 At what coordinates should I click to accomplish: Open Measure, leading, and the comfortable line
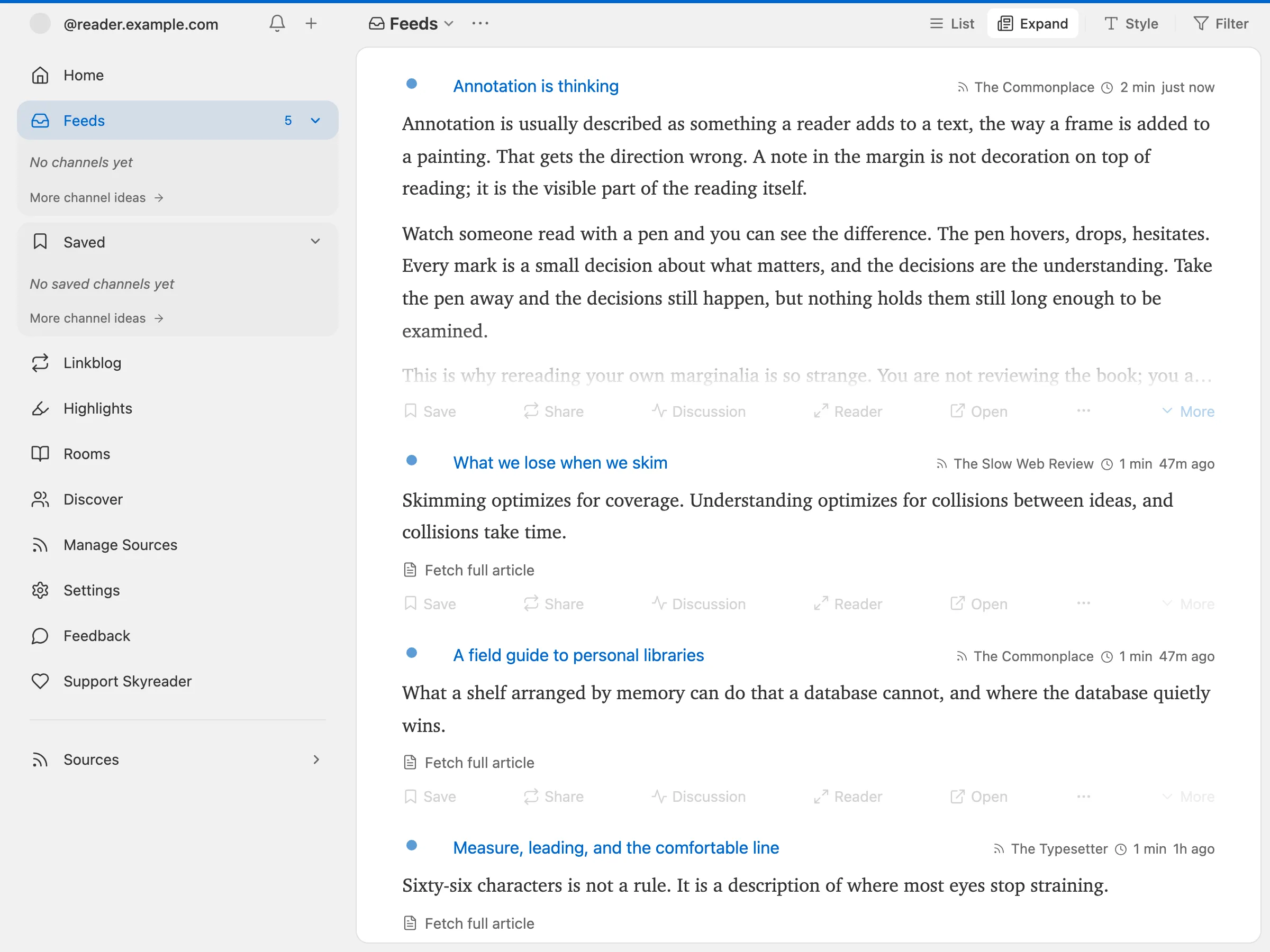coord(615,848)
